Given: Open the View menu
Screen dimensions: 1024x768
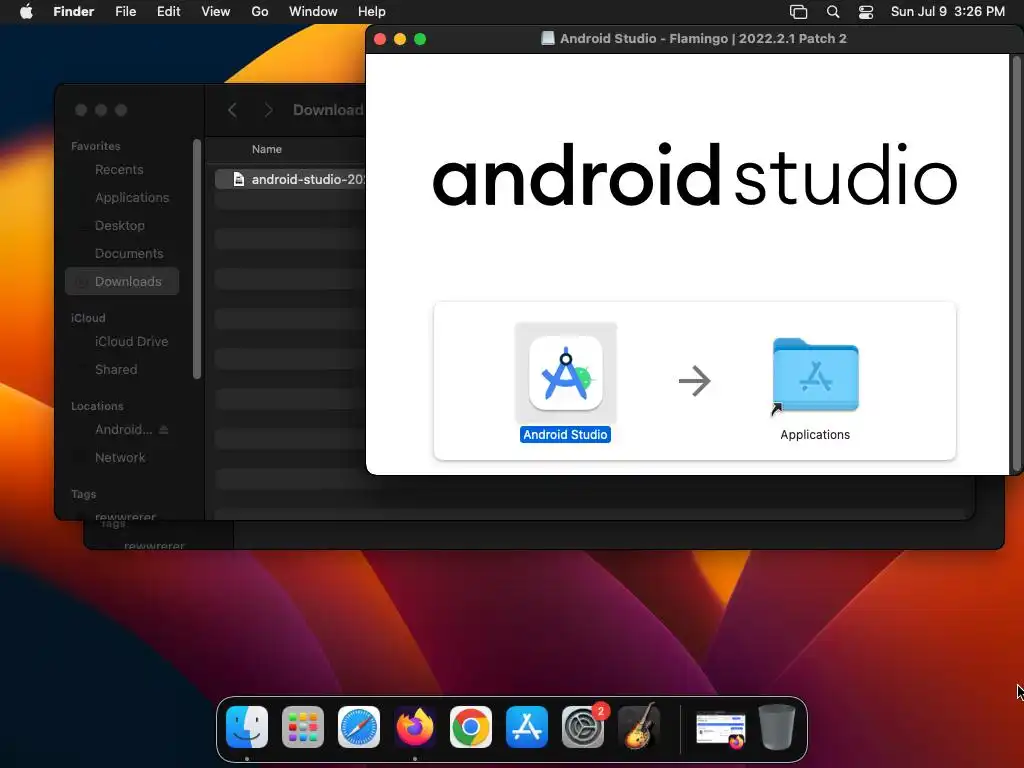Looking at the screenshot, I should (216, 11).
